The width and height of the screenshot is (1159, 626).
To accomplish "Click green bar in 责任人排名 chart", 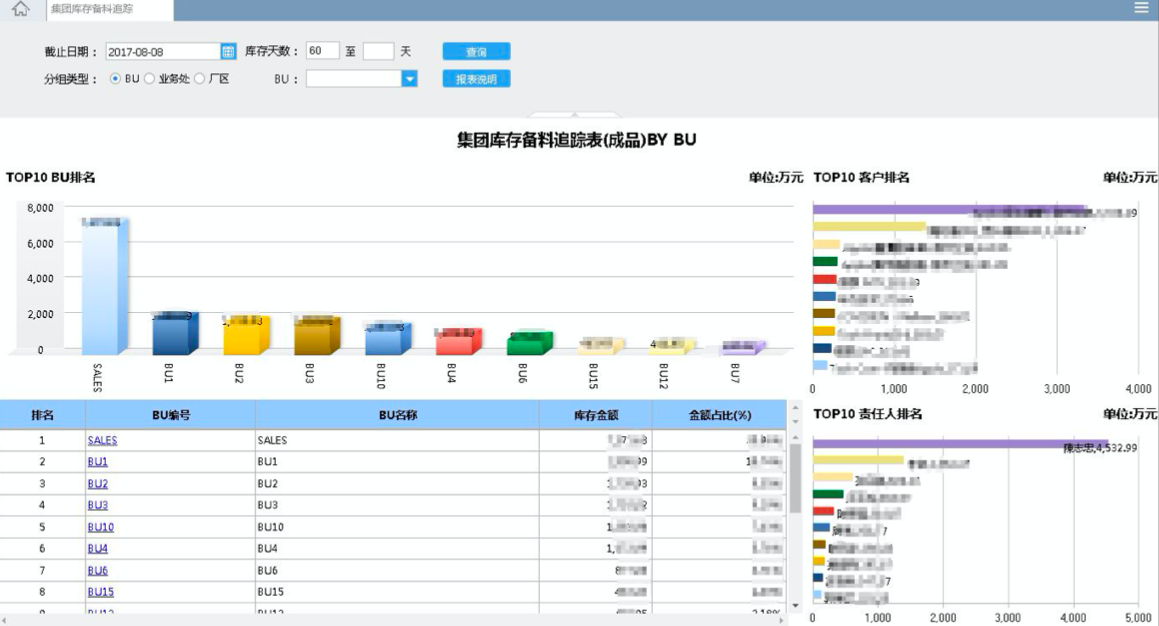I will point(828,494).
